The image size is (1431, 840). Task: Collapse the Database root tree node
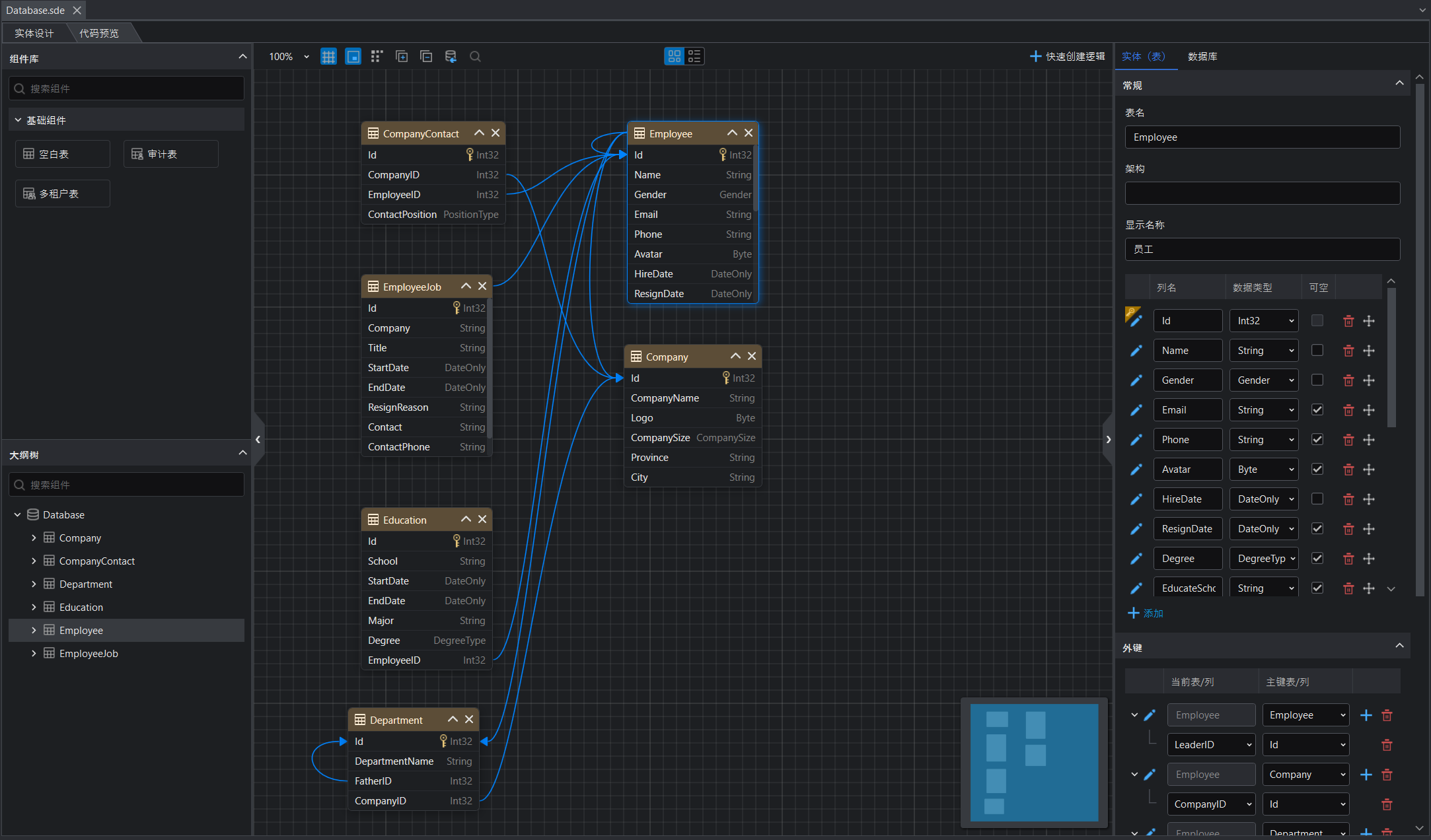(18, 515)
